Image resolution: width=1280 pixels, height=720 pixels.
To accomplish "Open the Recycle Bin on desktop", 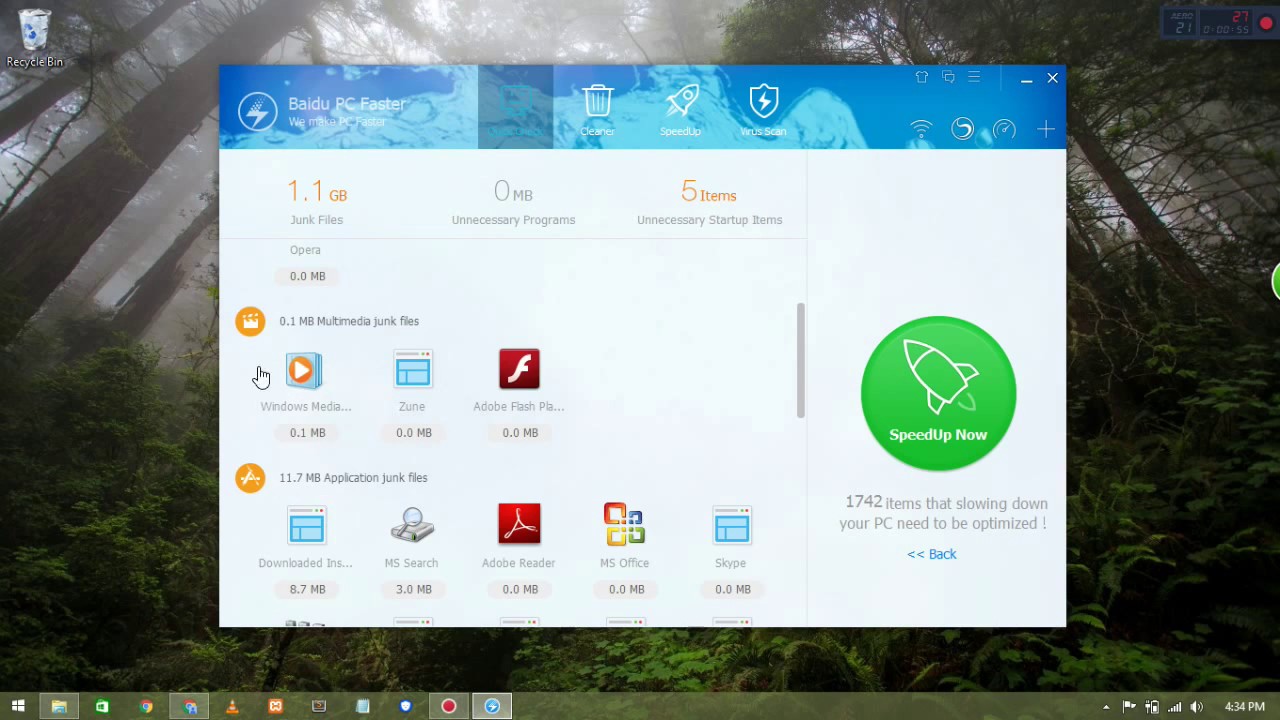I will point(34,39).
